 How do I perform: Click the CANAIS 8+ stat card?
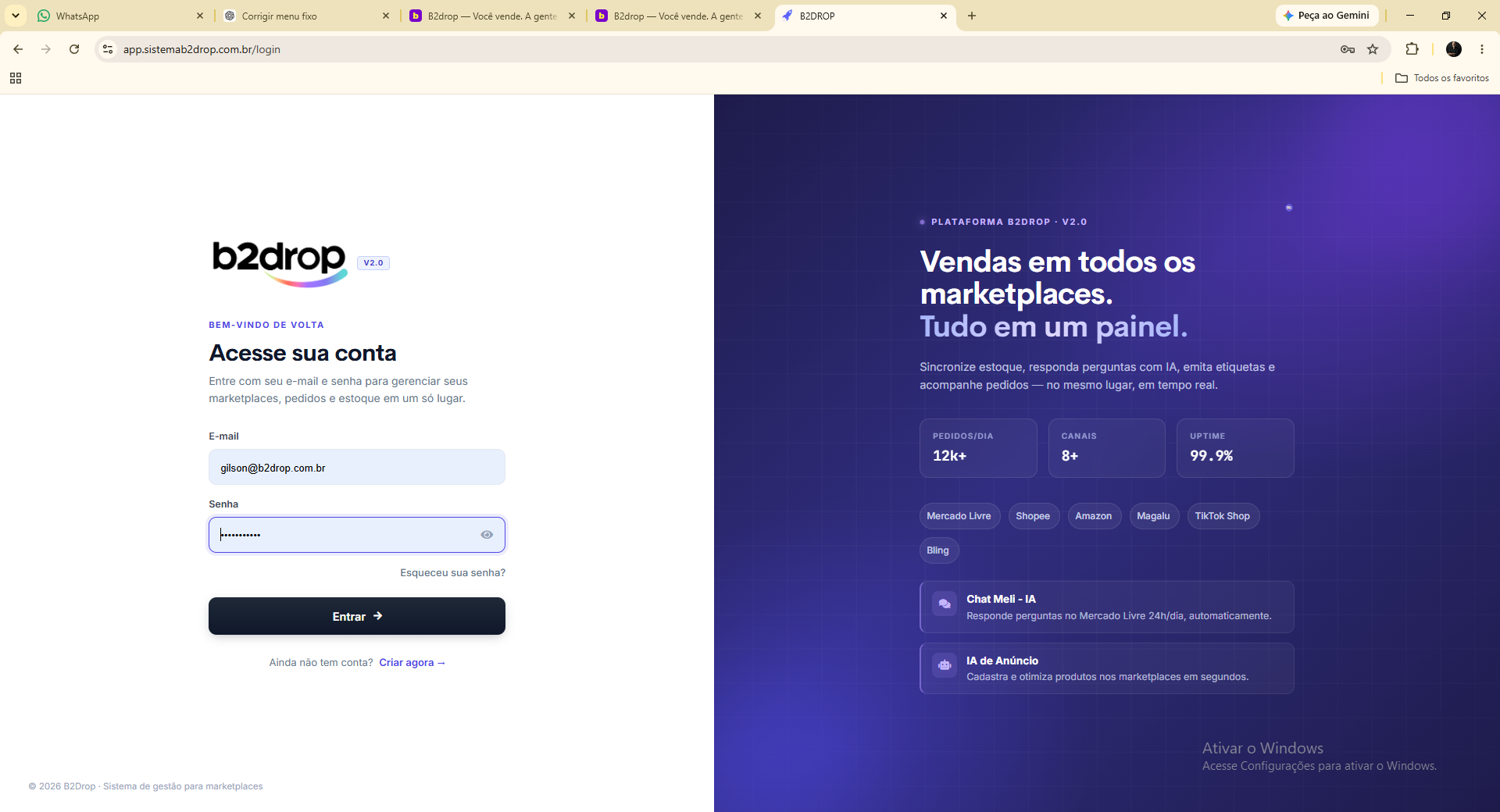pyautogui.click(x=1106, y=448)
